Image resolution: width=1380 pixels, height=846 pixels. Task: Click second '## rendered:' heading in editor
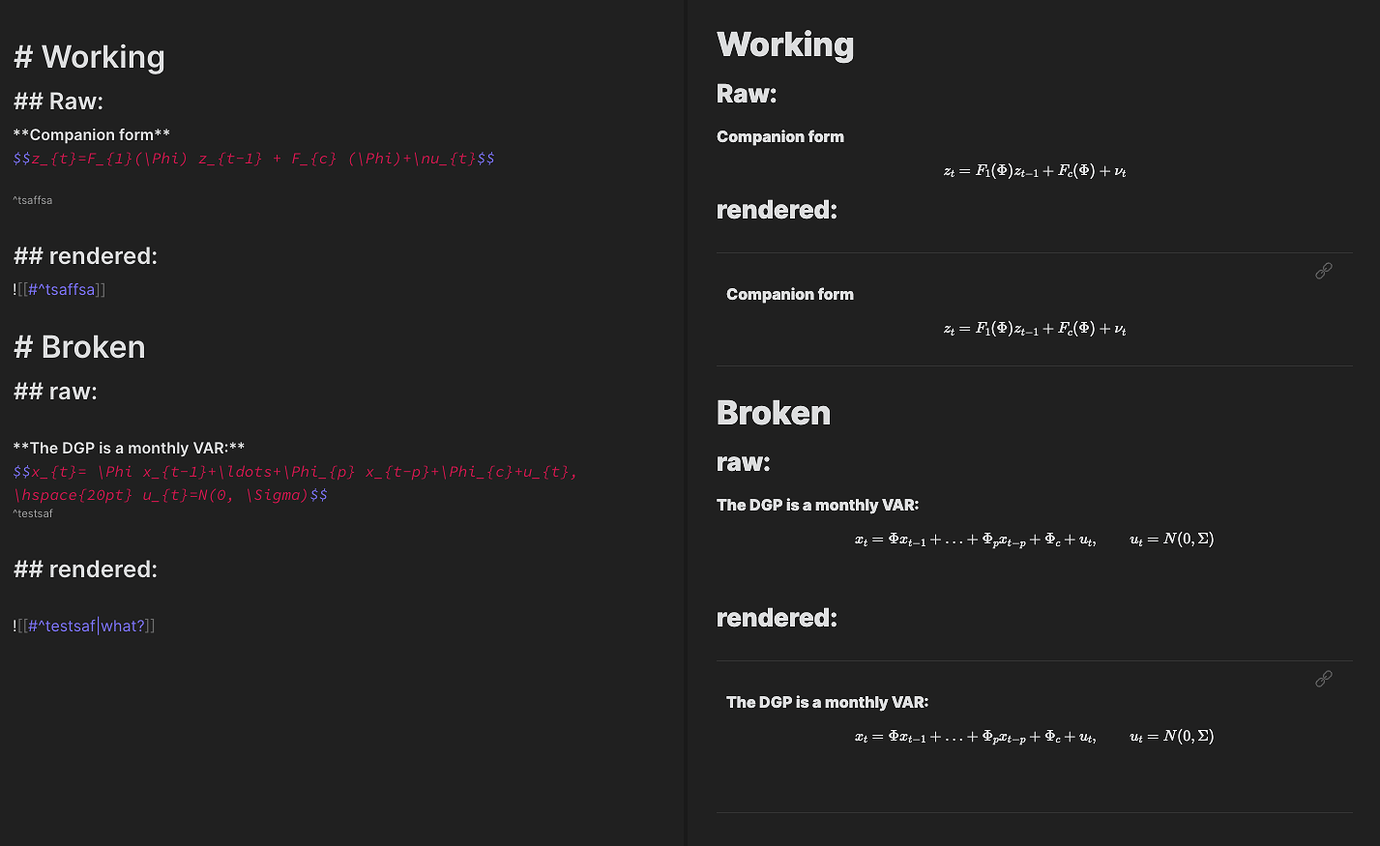(x=85, y=569)
